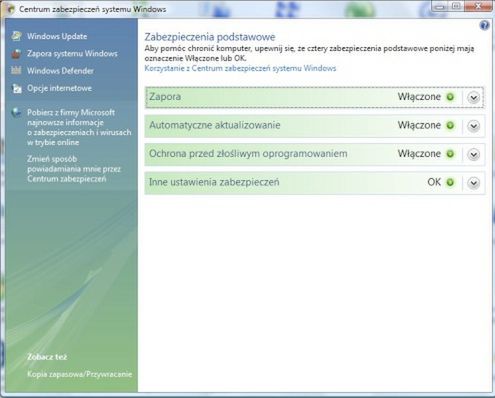
Task: Expand the Automatyczne aktualizowanie section chevron
Action: pos(474,126)
